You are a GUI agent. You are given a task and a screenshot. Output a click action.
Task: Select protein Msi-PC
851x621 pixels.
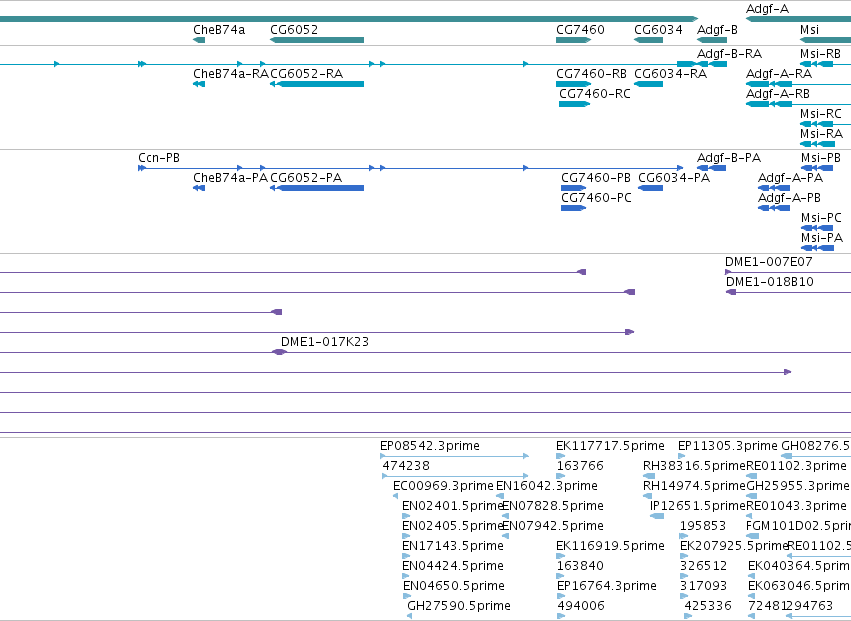point(821,218)
